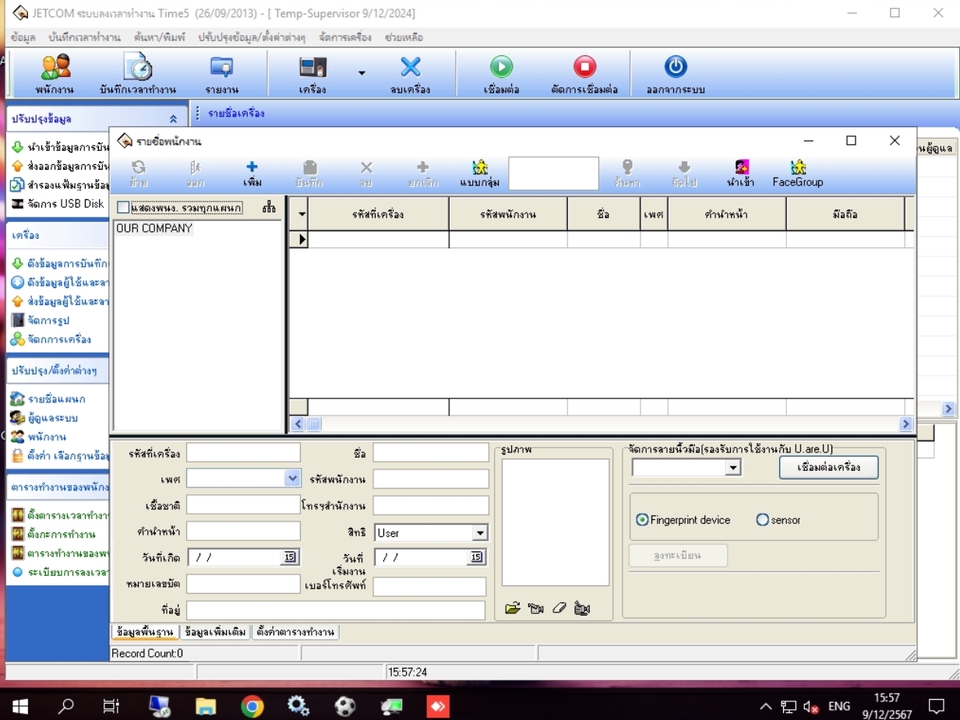
Task: Click the ออกจากระบบ power icon
Action: 675,74
